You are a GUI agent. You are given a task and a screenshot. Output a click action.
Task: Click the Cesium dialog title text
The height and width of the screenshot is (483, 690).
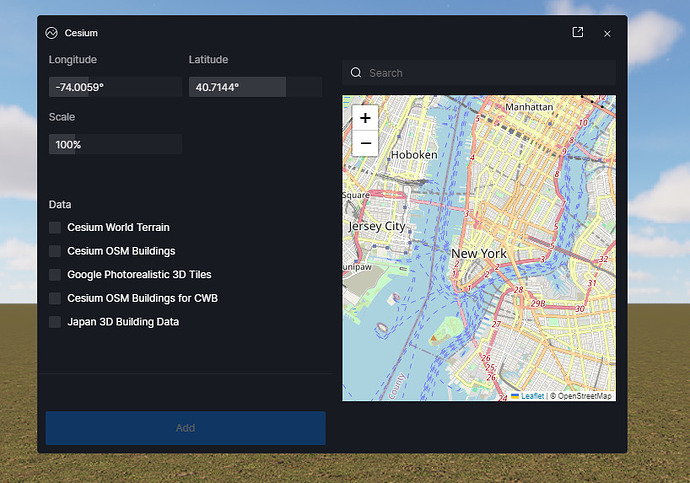[81, 33]
